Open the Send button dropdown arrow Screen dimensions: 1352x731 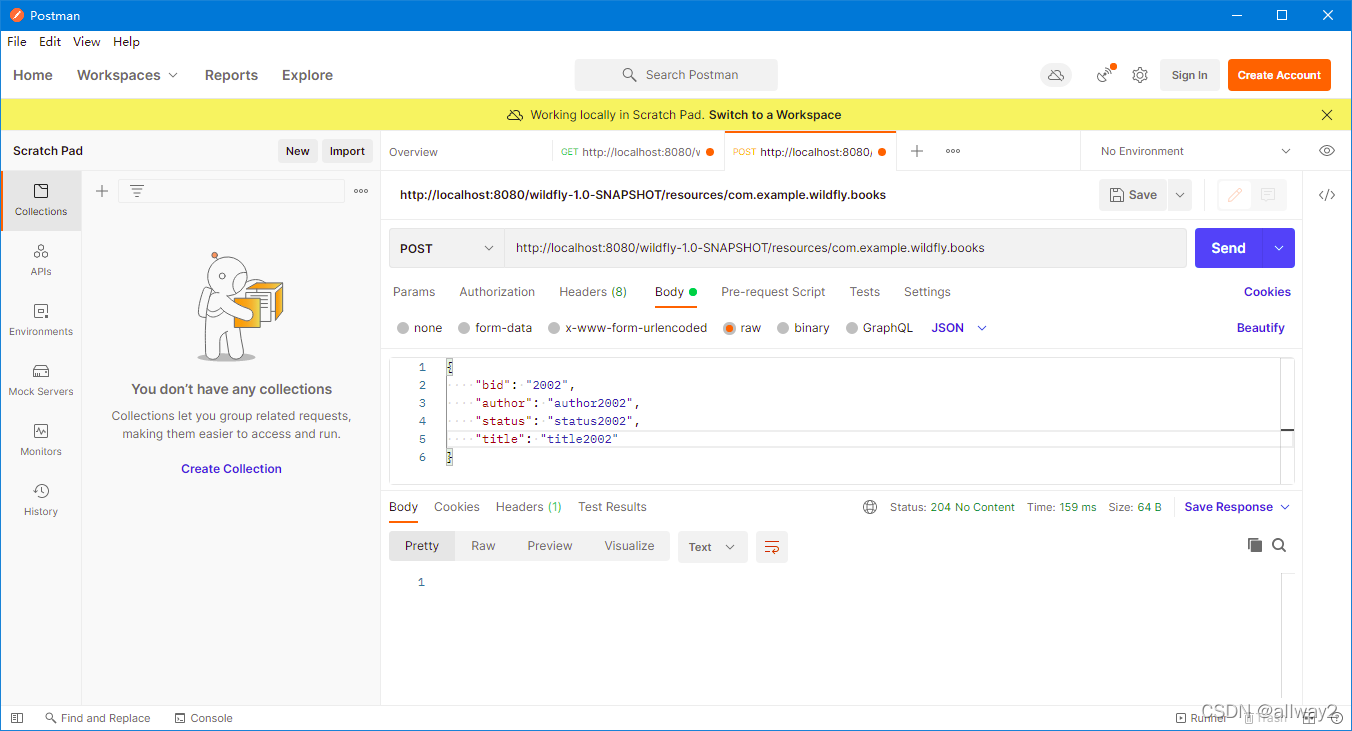pos(1279,248)
